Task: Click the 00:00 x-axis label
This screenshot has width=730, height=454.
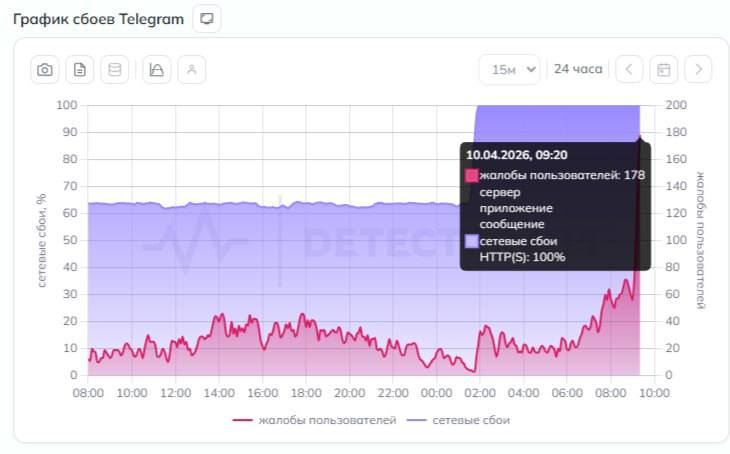Action: pos(436,393)
